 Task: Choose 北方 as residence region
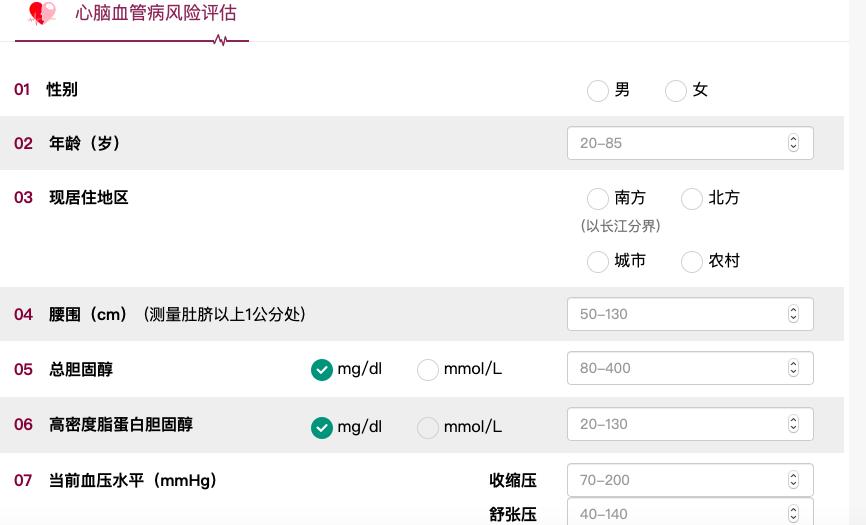point(692,199)
